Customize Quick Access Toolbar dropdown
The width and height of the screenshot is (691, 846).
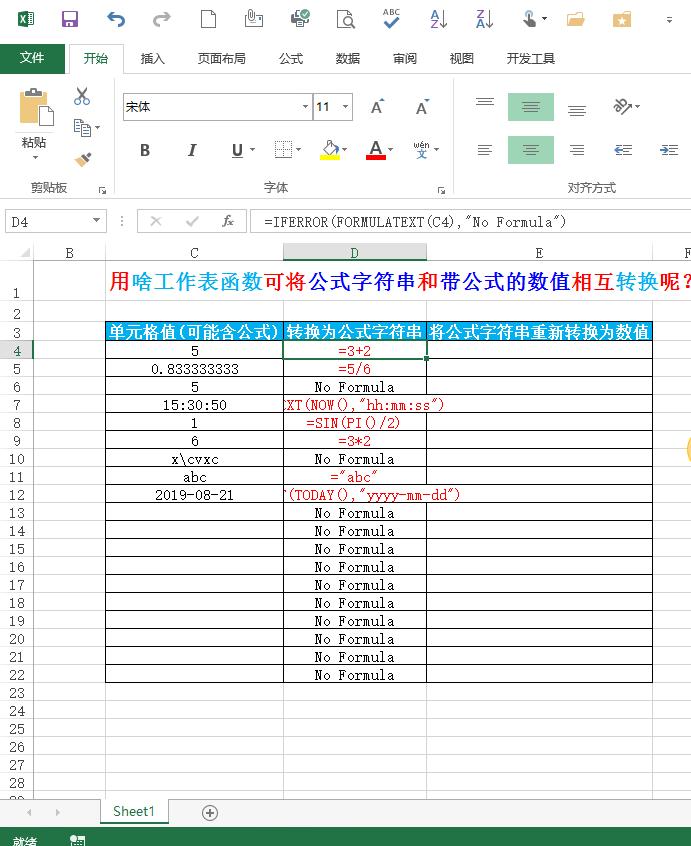click(669, 20)
